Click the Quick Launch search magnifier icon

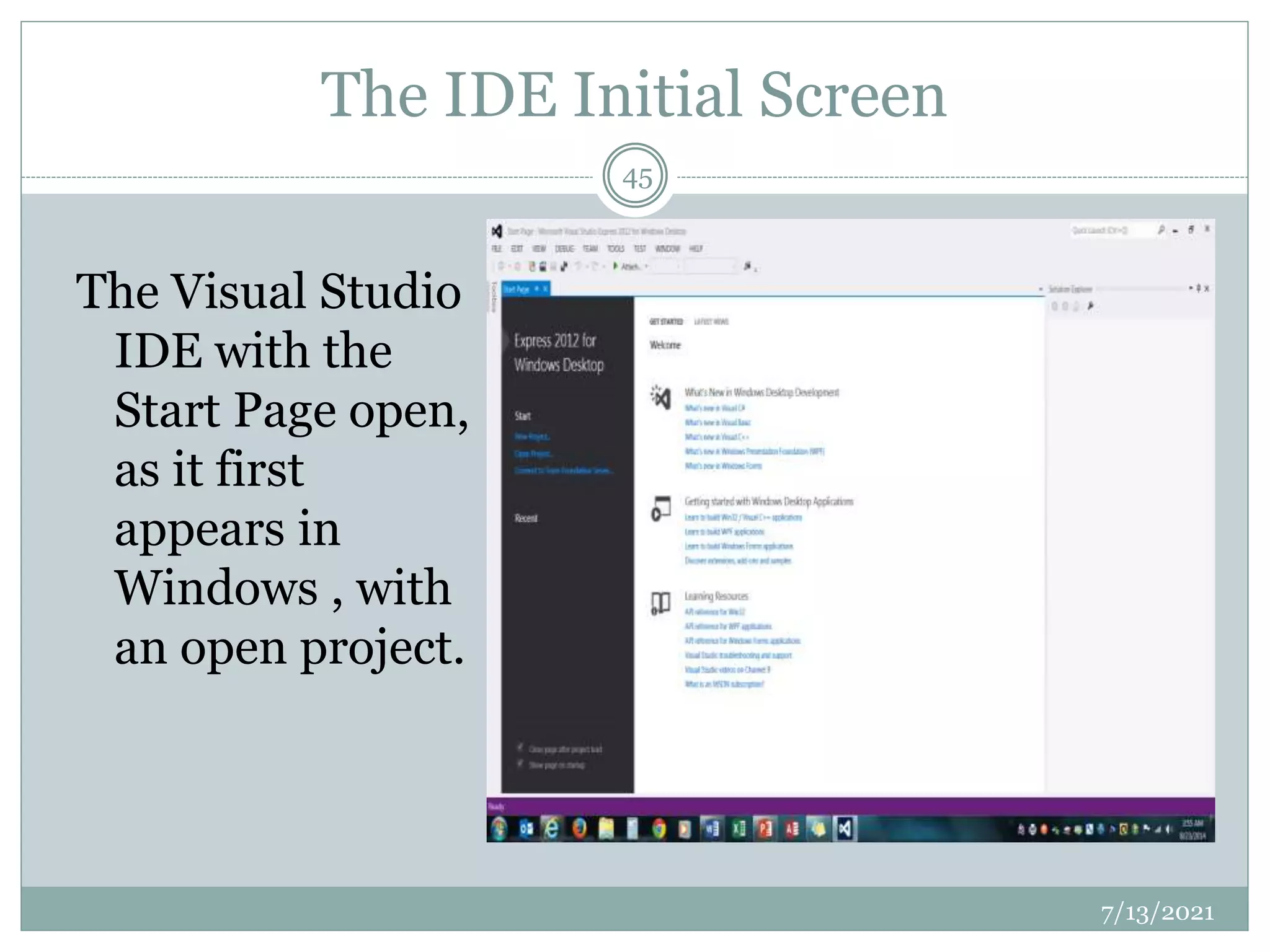tap(1160, 231)
